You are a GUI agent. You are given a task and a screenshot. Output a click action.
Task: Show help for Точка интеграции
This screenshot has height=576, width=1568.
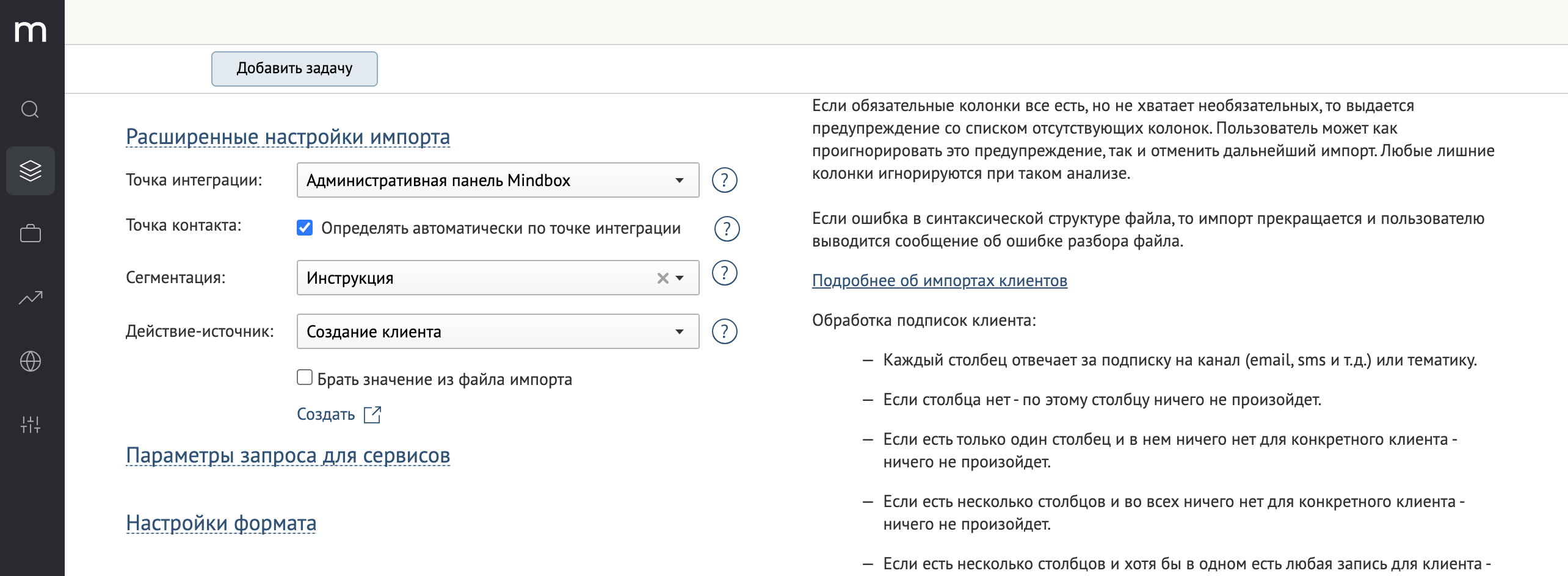tap(725, 180)
